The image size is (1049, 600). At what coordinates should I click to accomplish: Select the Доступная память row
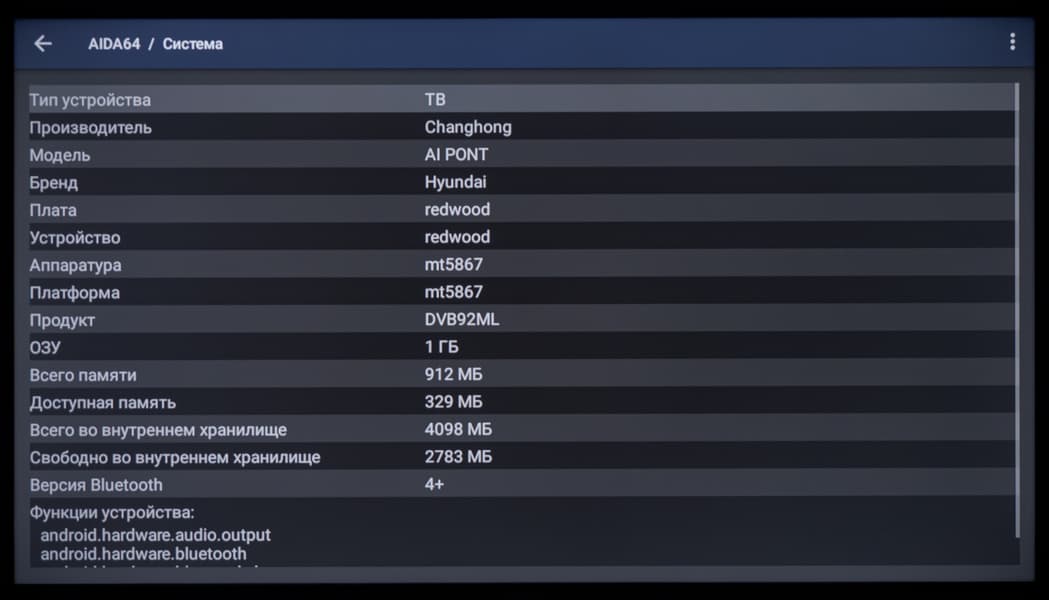[x=520, y=402]
